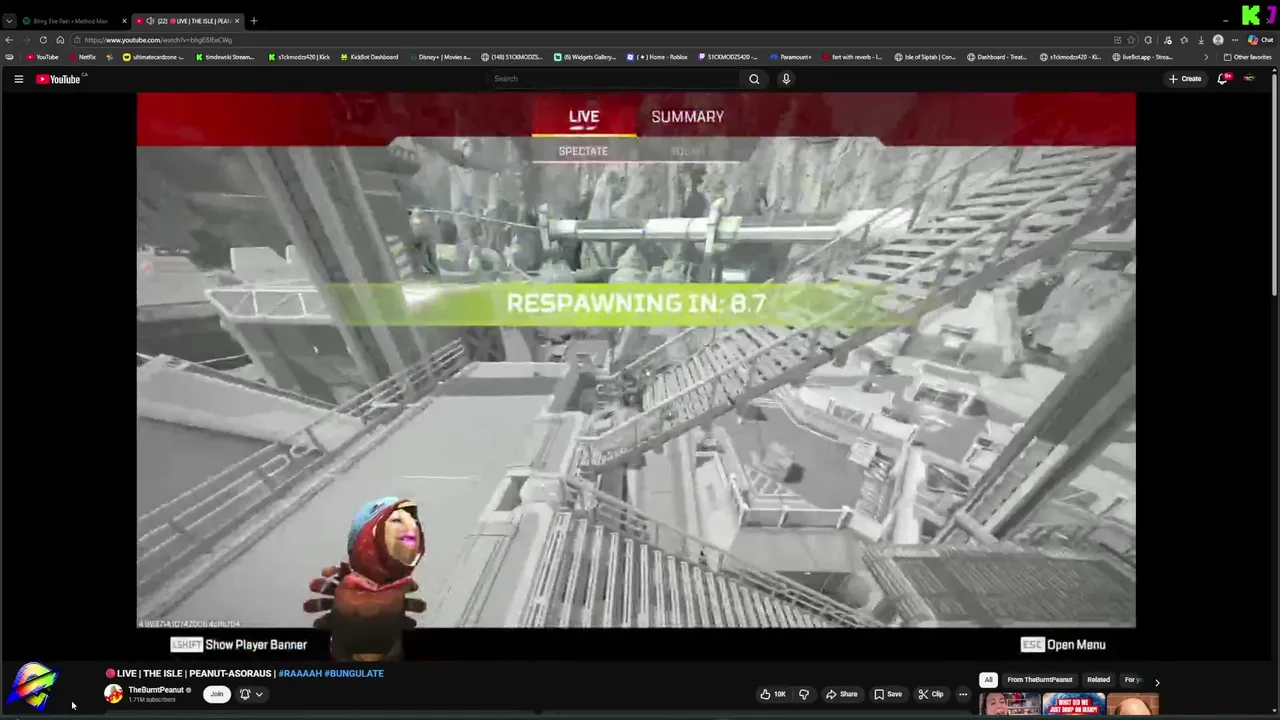This screenshot has height=720, width=1280.
Task: Click the Share button
Action: (x=841, y=694)
